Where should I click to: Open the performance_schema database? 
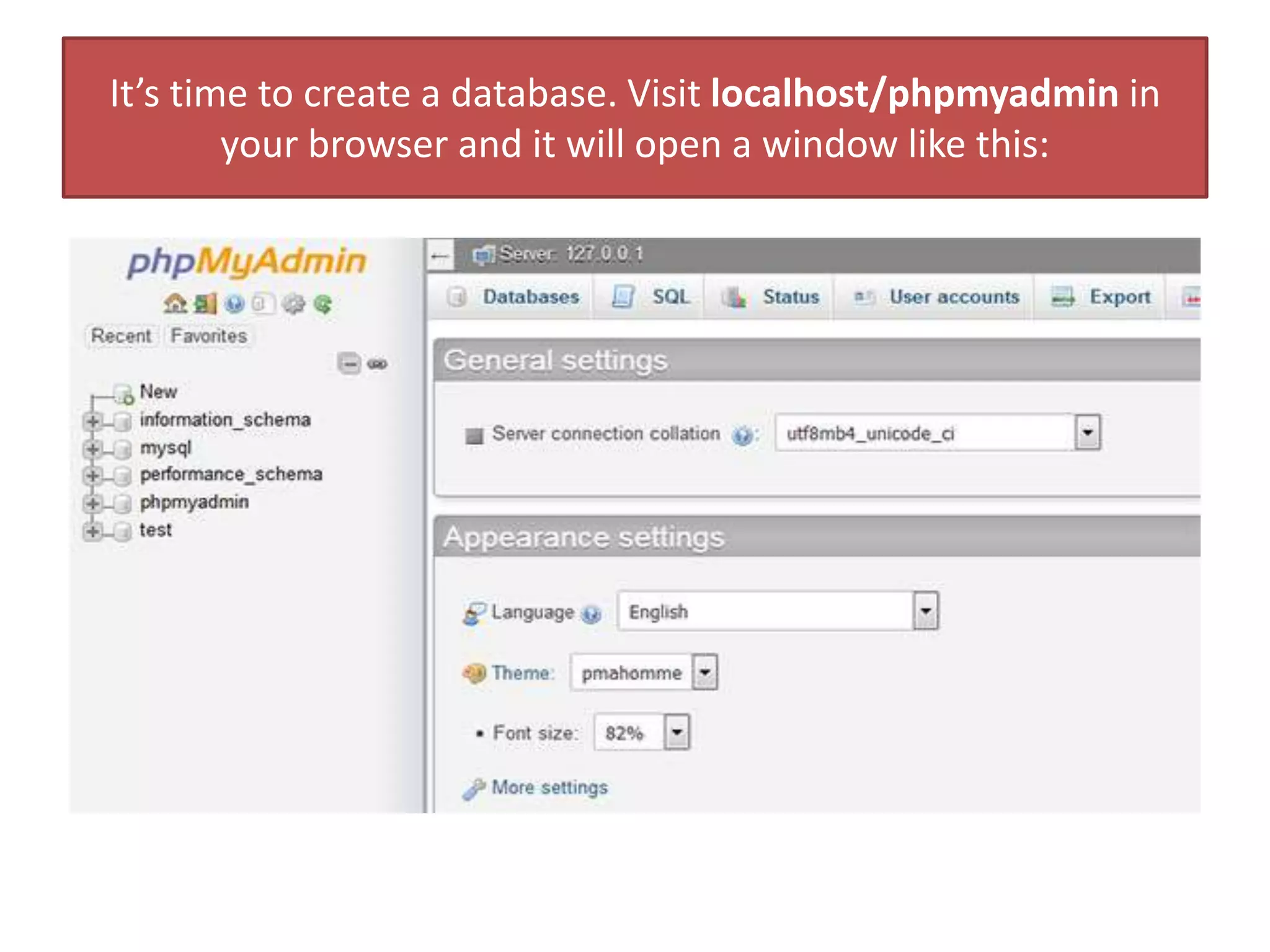coord(231,474)
